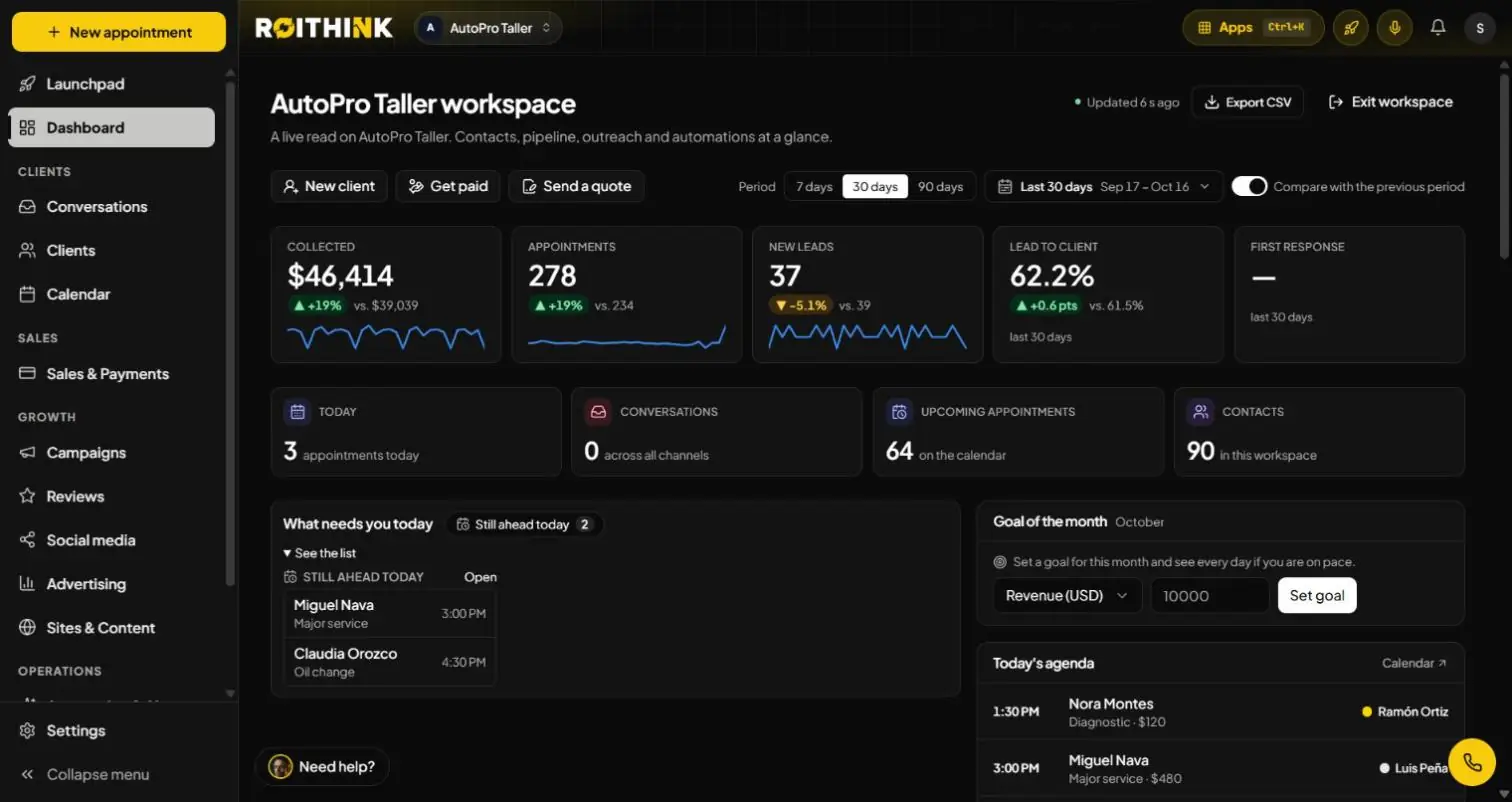Click the microphone icon in top bar

(x=1395, y=28)
